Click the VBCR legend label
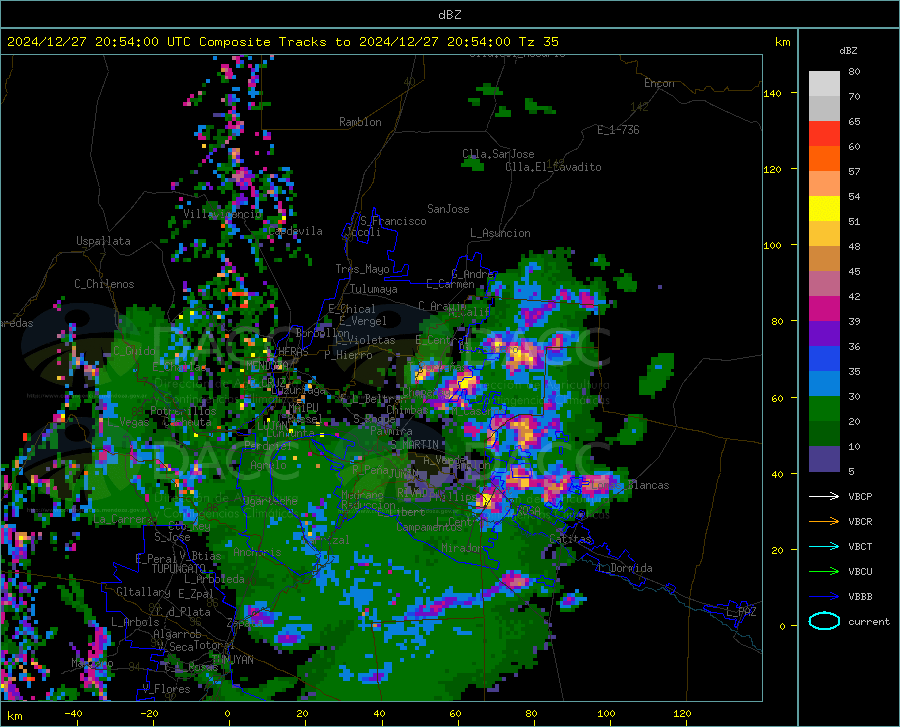Viewport: 900px width, 727px height. click(x=860, y=522)
